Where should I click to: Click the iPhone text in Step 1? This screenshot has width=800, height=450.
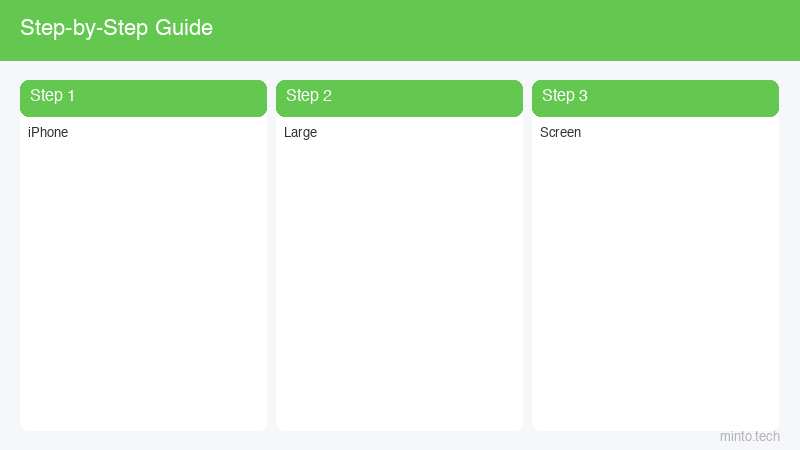point(48,132)
